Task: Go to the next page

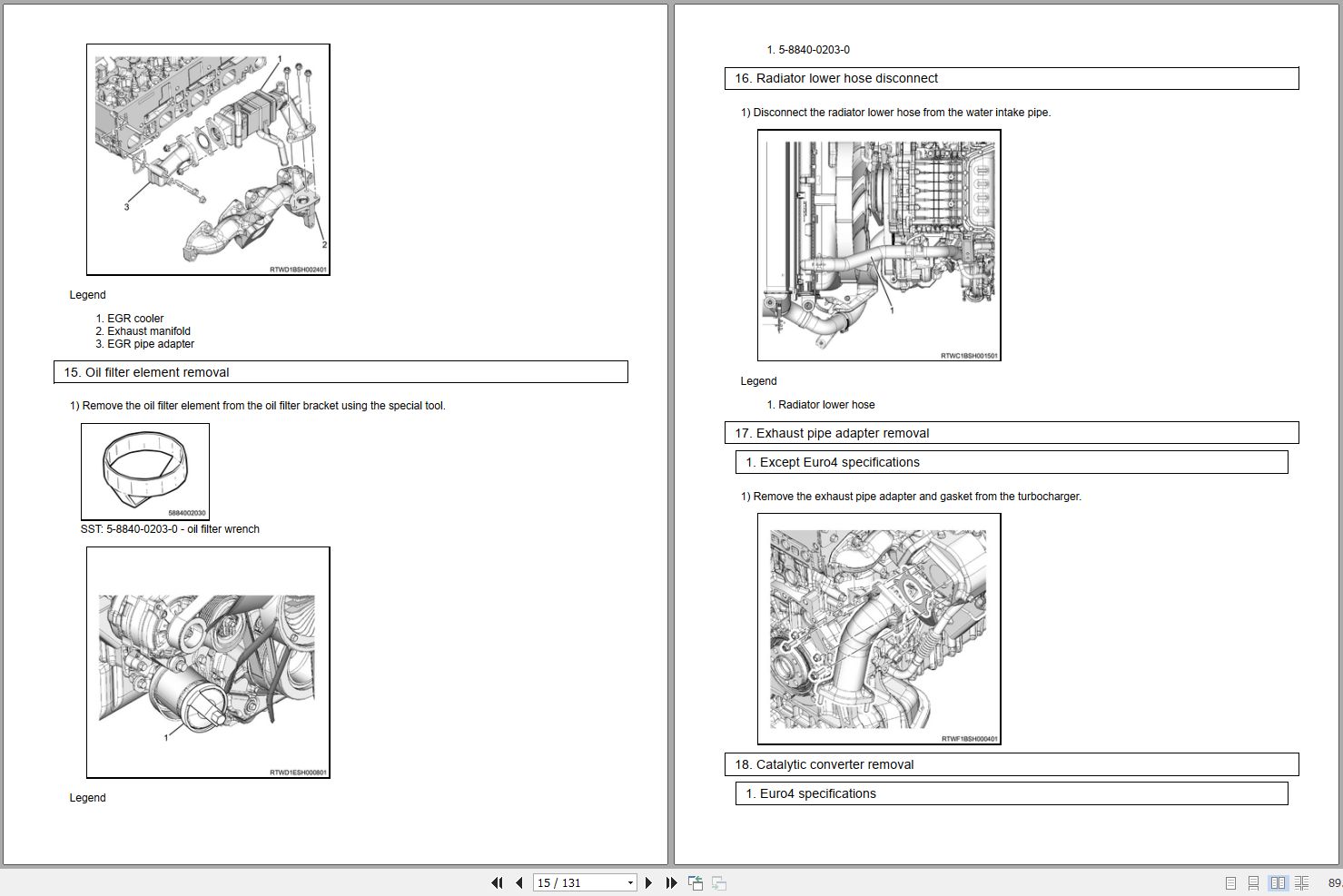Action: tap(648, 882)
